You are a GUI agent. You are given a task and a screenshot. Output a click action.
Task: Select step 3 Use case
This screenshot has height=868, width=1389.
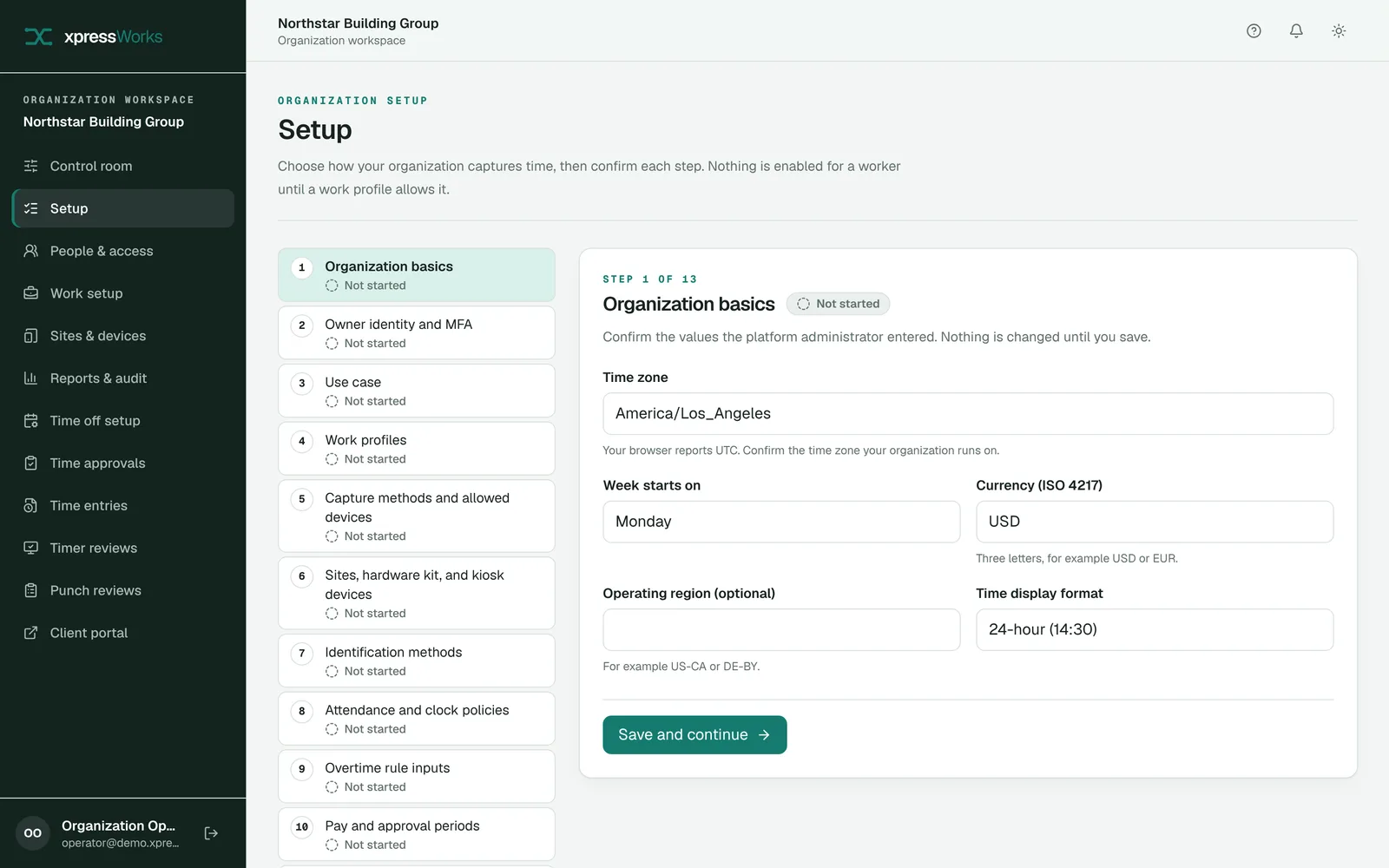coord(417,391)
